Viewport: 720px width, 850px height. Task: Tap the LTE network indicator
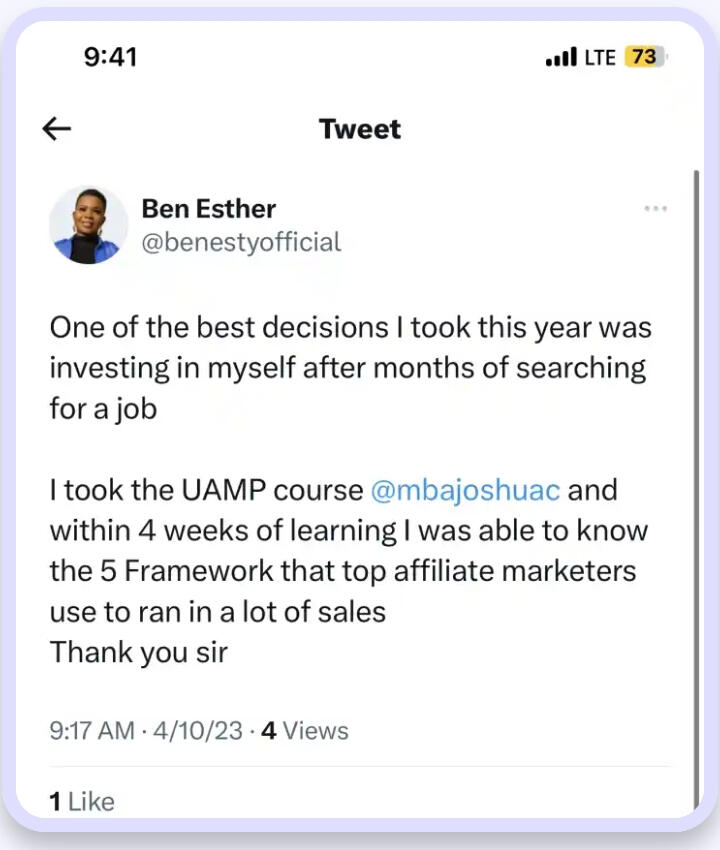tap(599, 58)
